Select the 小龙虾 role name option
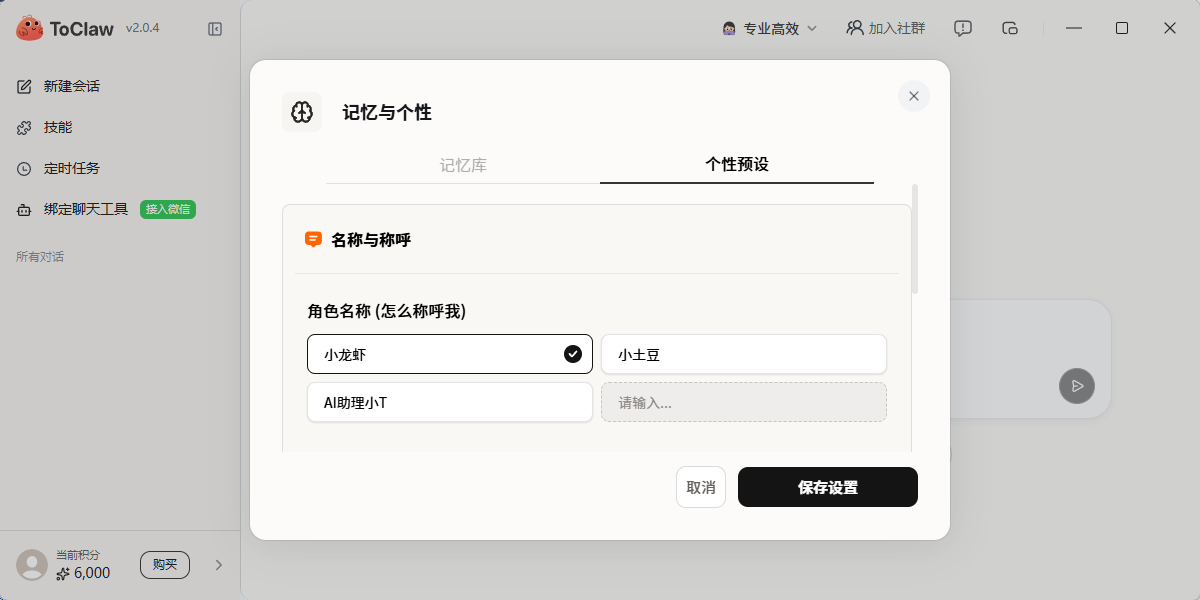This screenshot has height=600, width=1200. click(x=449, y=354)
